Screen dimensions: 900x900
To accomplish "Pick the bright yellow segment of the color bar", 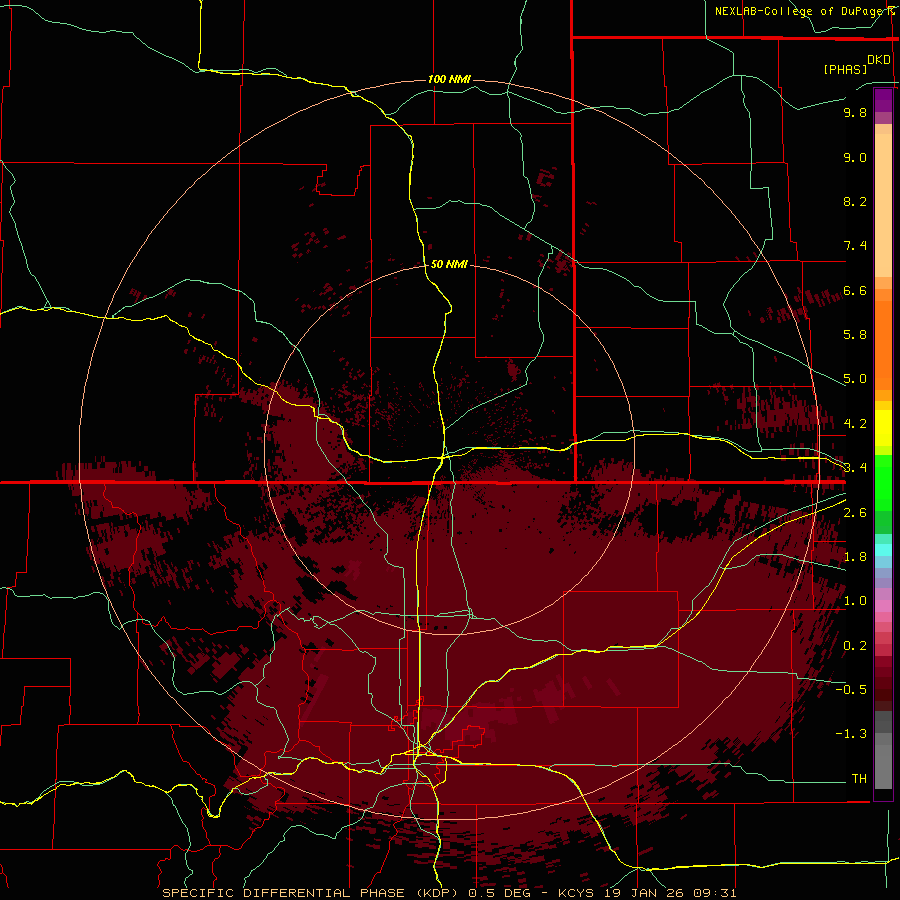I will 883,428.
